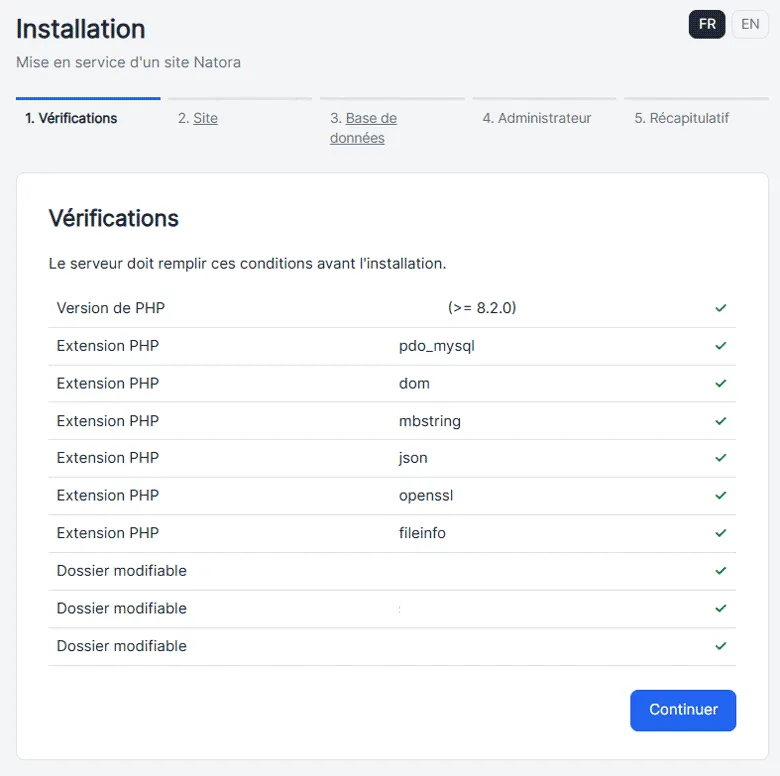
Task: Click the checkmark in openssl row
Action: (x=721, y=495)
